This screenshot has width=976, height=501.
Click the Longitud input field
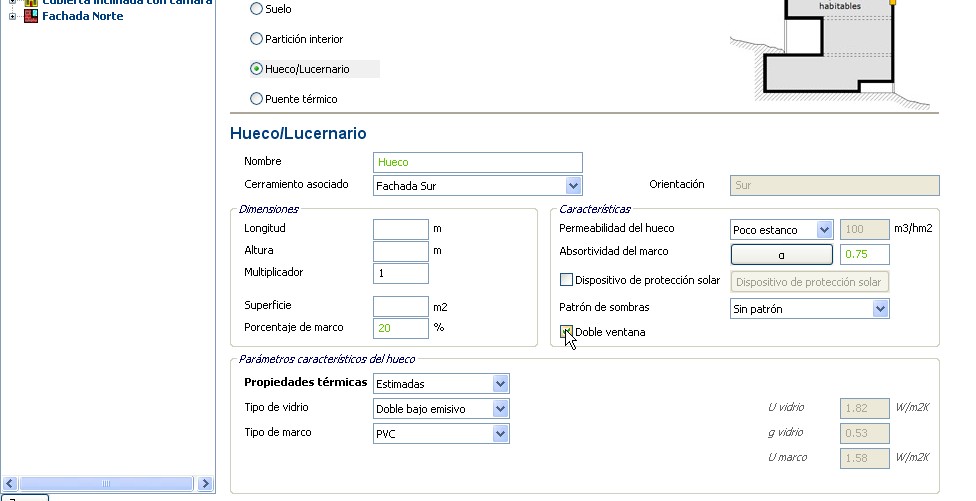400,229
